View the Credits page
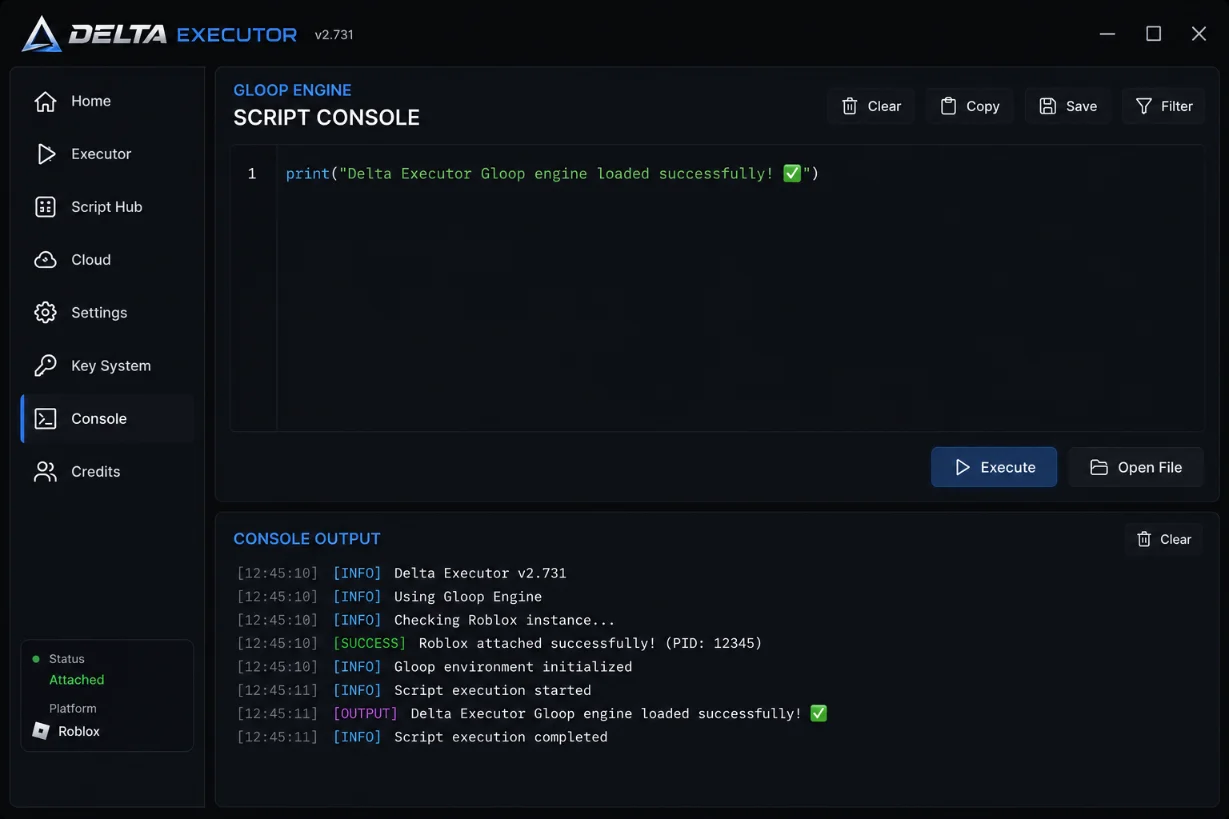Image resolution: width=1229 pixels, height=819 pixels. 107,472
